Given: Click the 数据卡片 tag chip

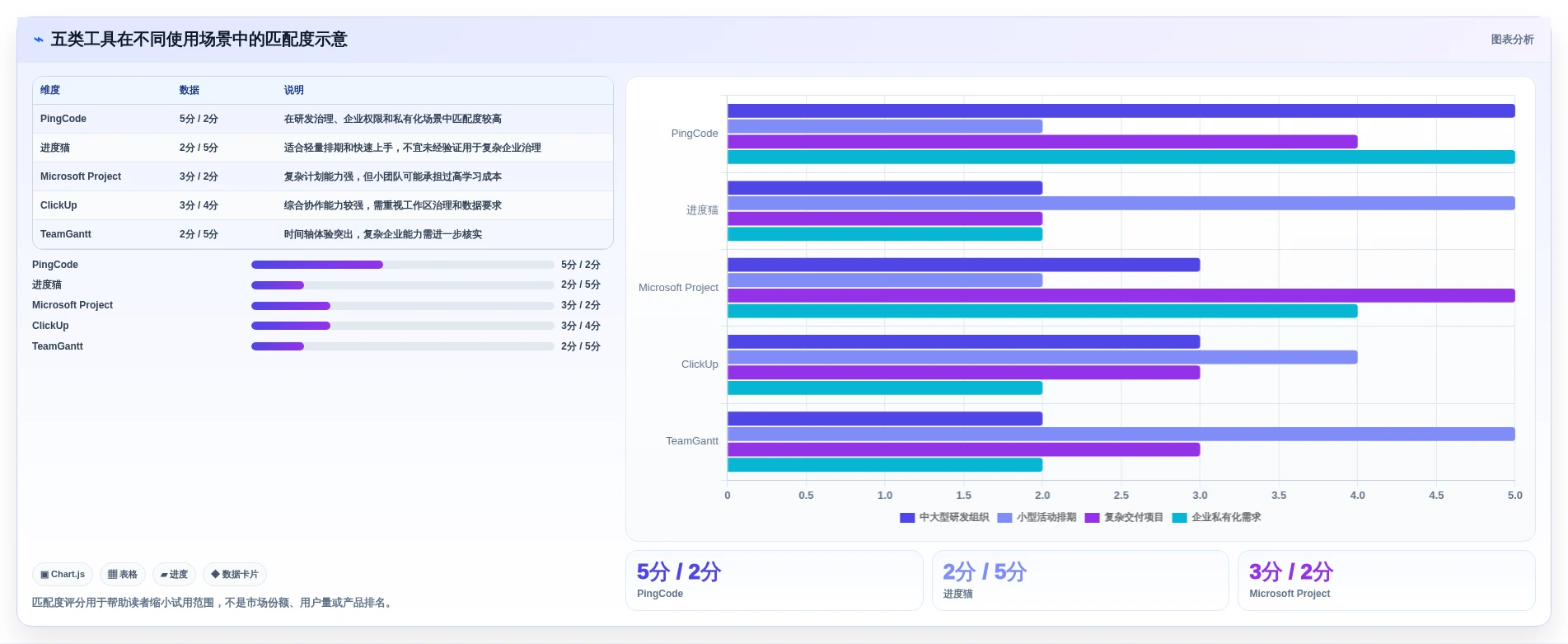Looking at the screenshot, I should 235,574.
